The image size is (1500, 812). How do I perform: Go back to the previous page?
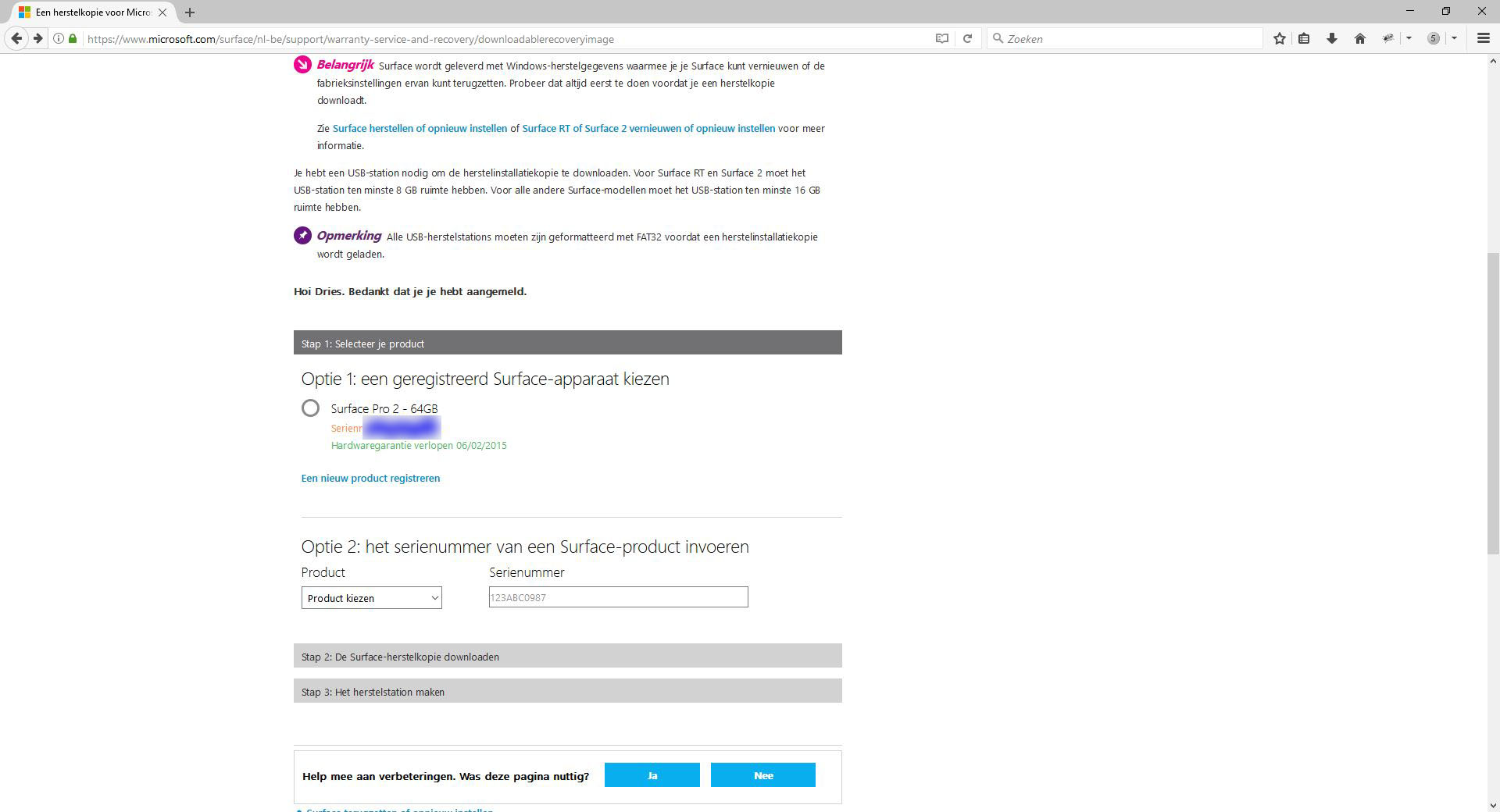pyautogui.click(x=16, y=38)
